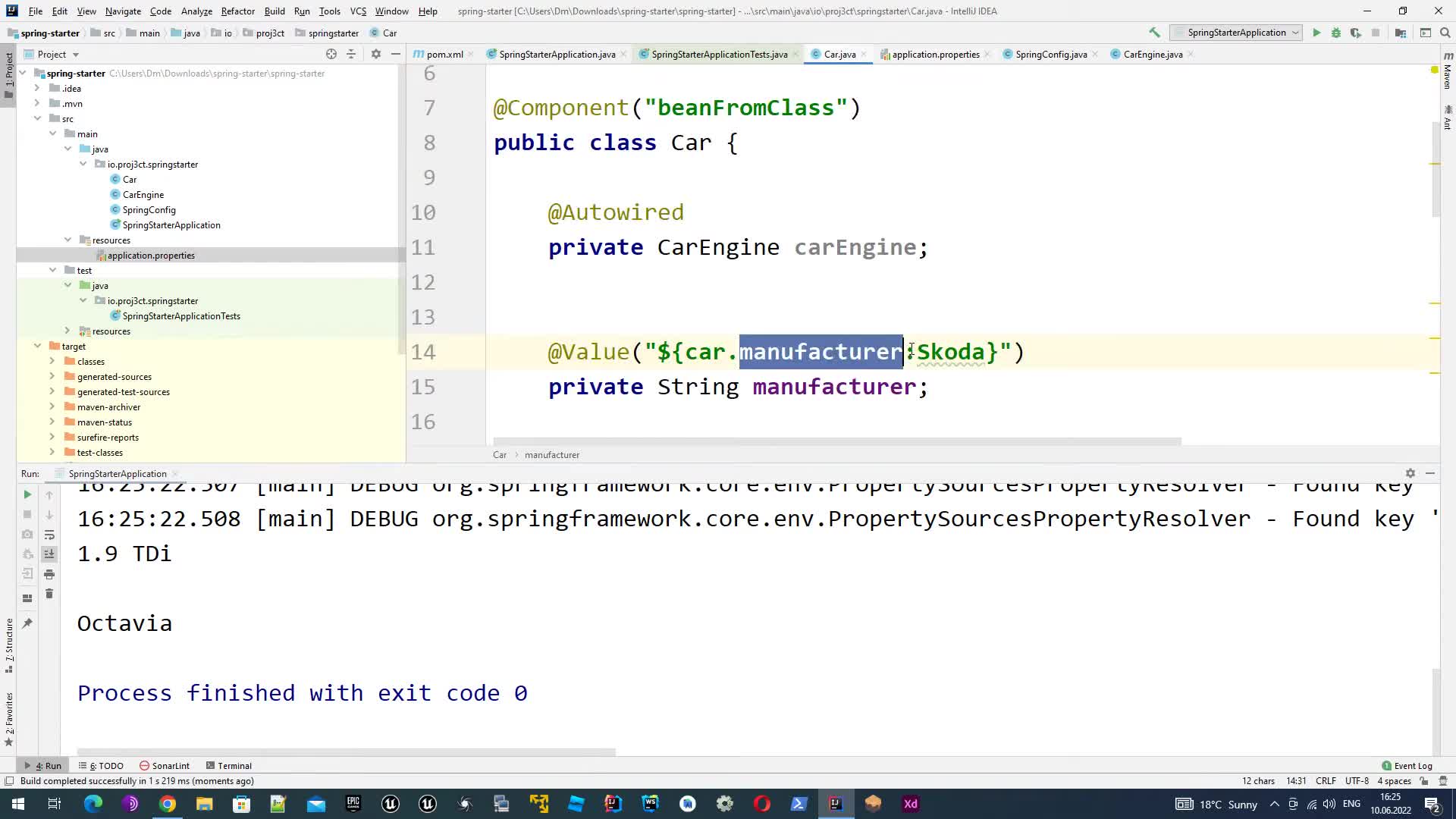The height and width of the screenshot is (819, 1456).
Task: Open Event Log from status bar
Action: 1407,765
